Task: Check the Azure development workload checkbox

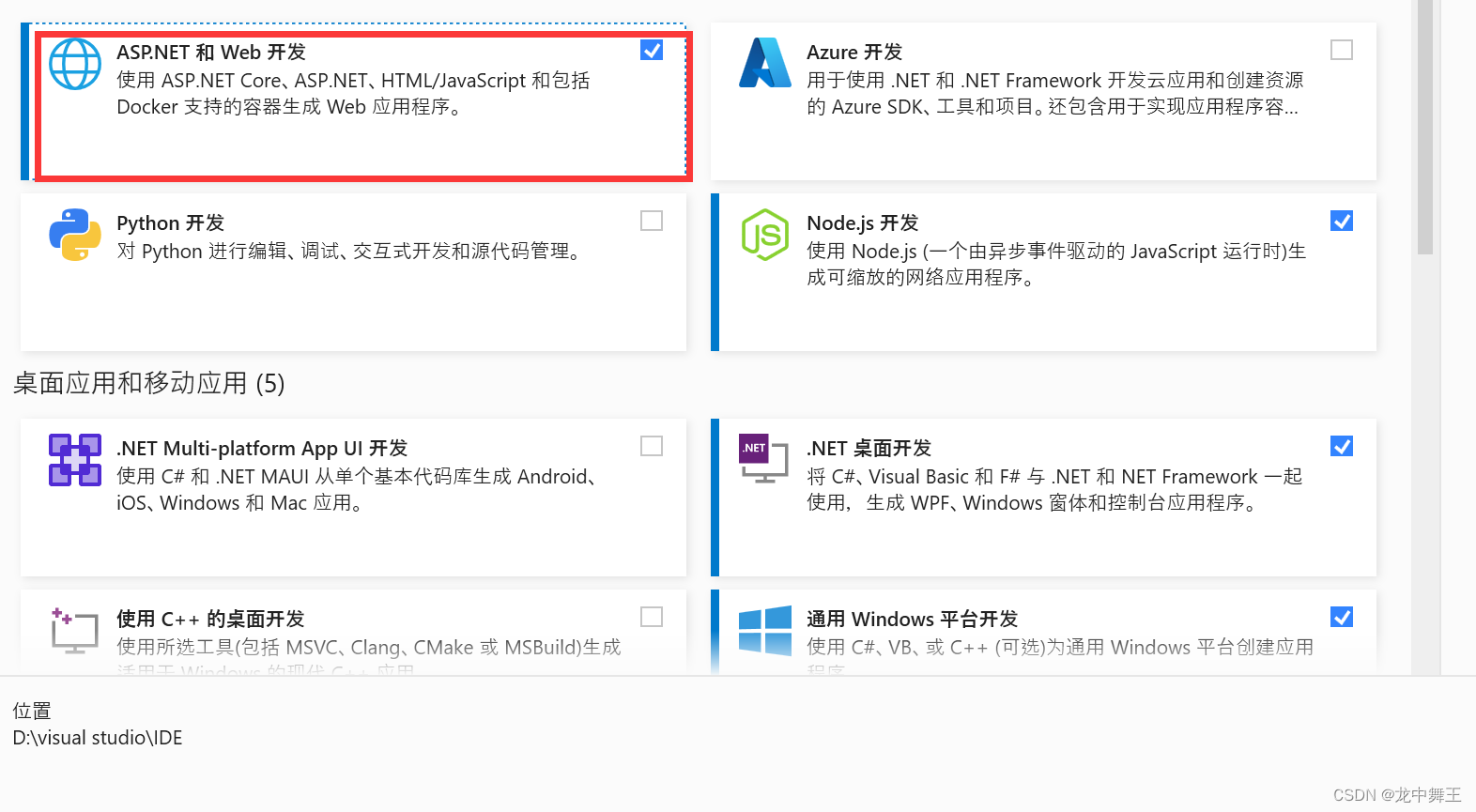Action: tap(1342, 50)
